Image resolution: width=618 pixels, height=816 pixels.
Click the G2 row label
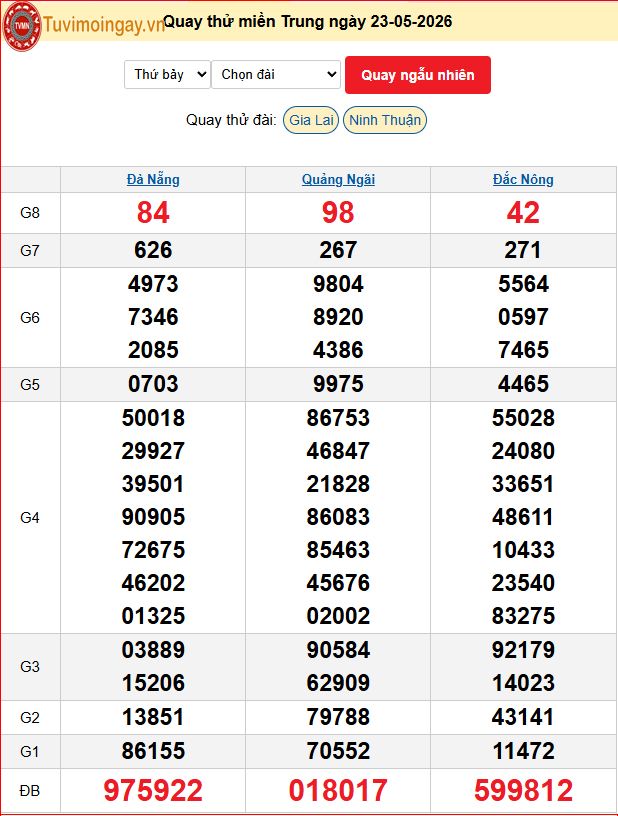(x=30, y=718)
